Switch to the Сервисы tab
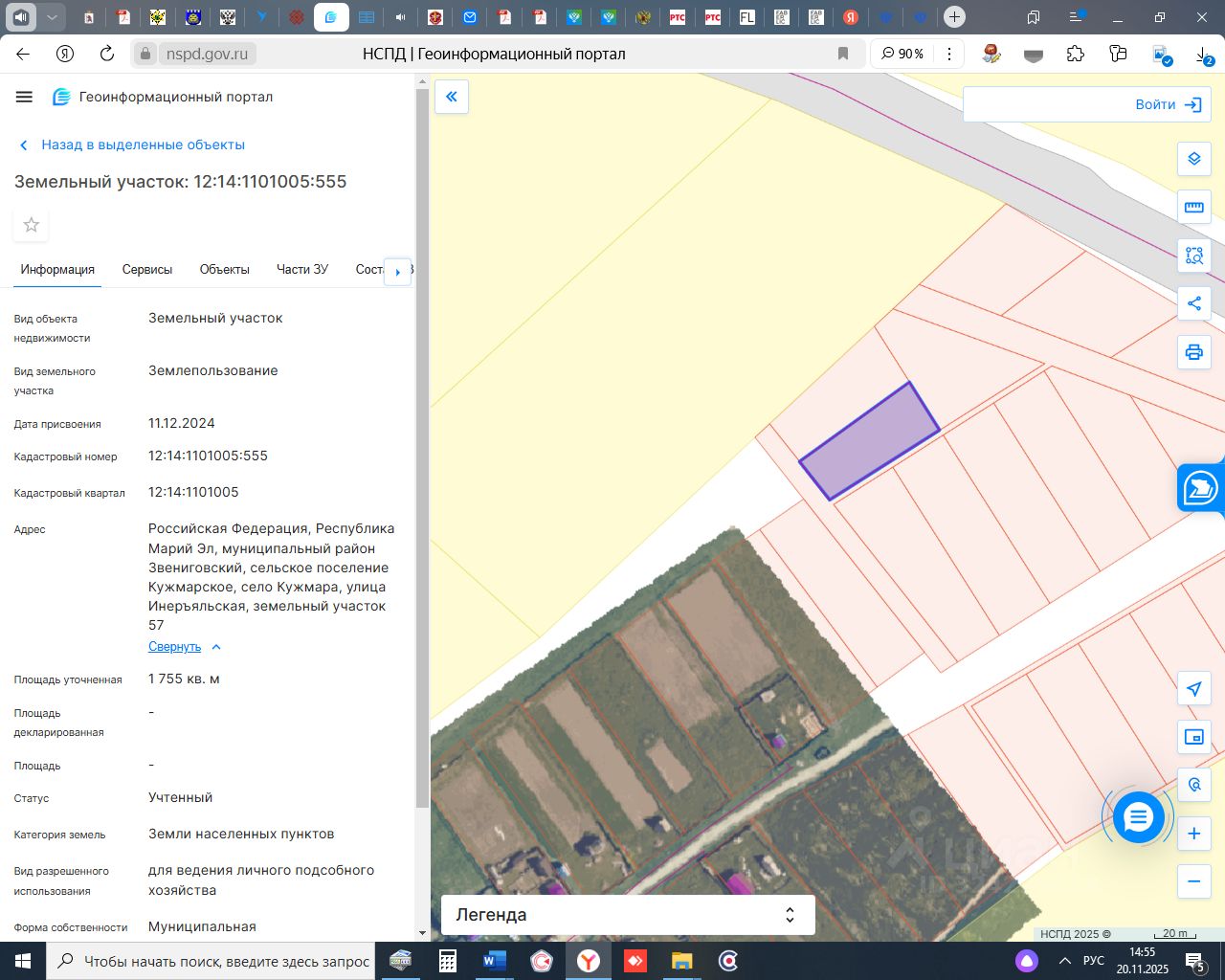This screenshot has height=980, width=1225. click(147, 270)
